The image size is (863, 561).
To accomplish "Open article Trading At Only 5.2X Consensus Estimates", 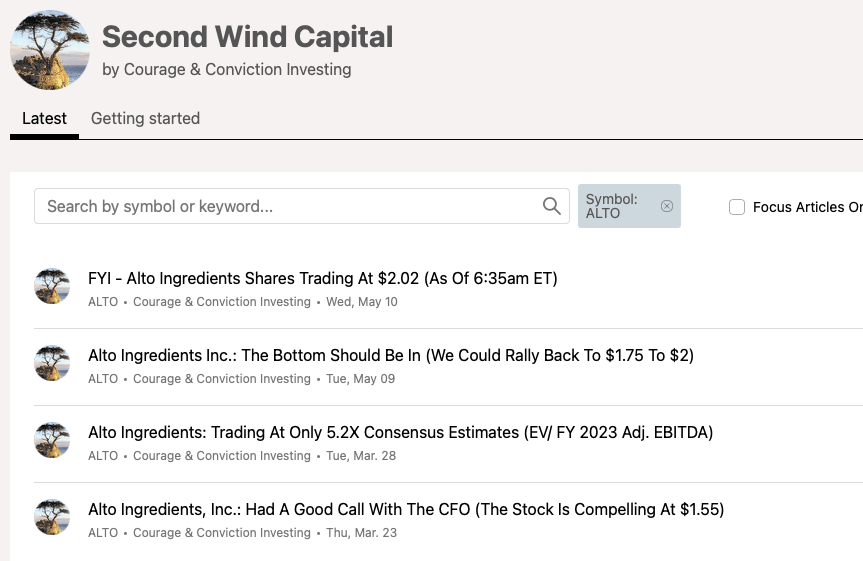I will [x=400, y=432].
